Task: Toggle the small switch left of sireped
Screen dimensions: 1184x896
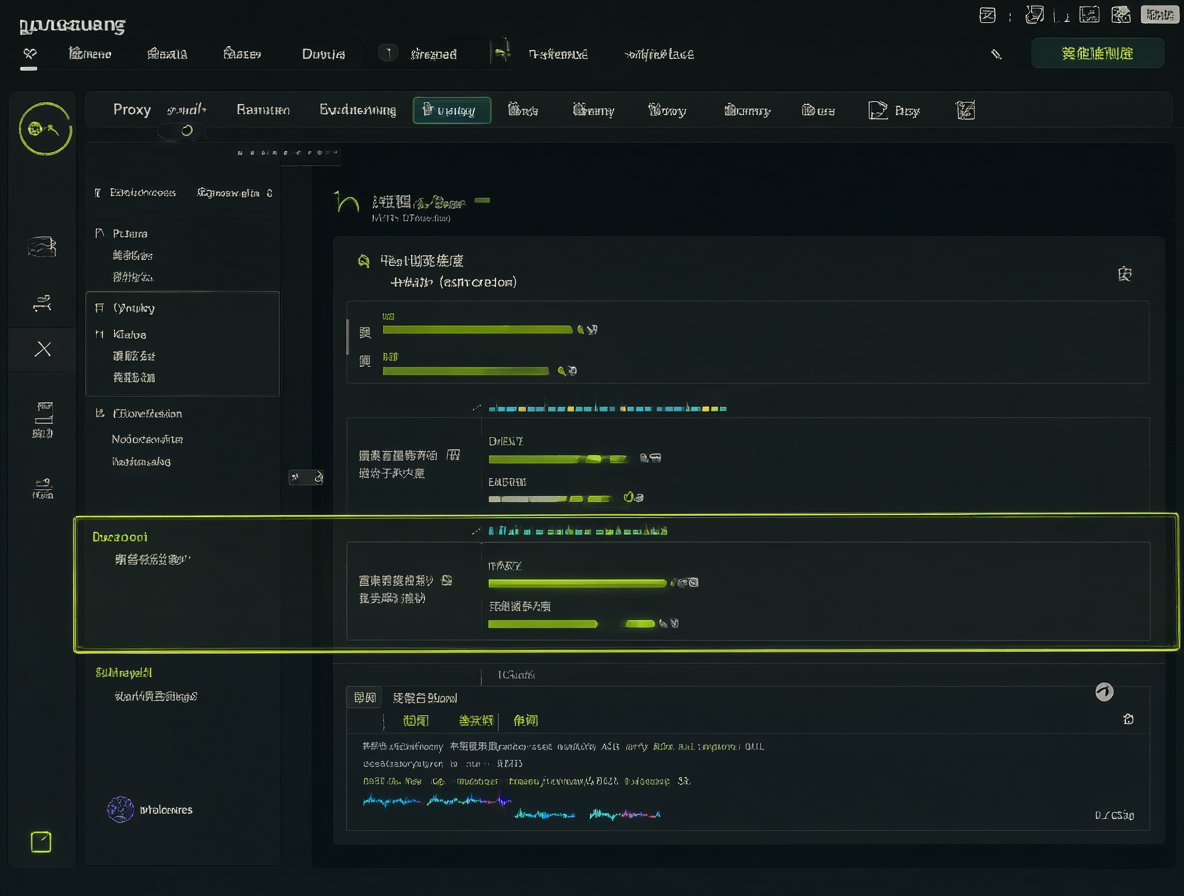Action: point(387,53)
